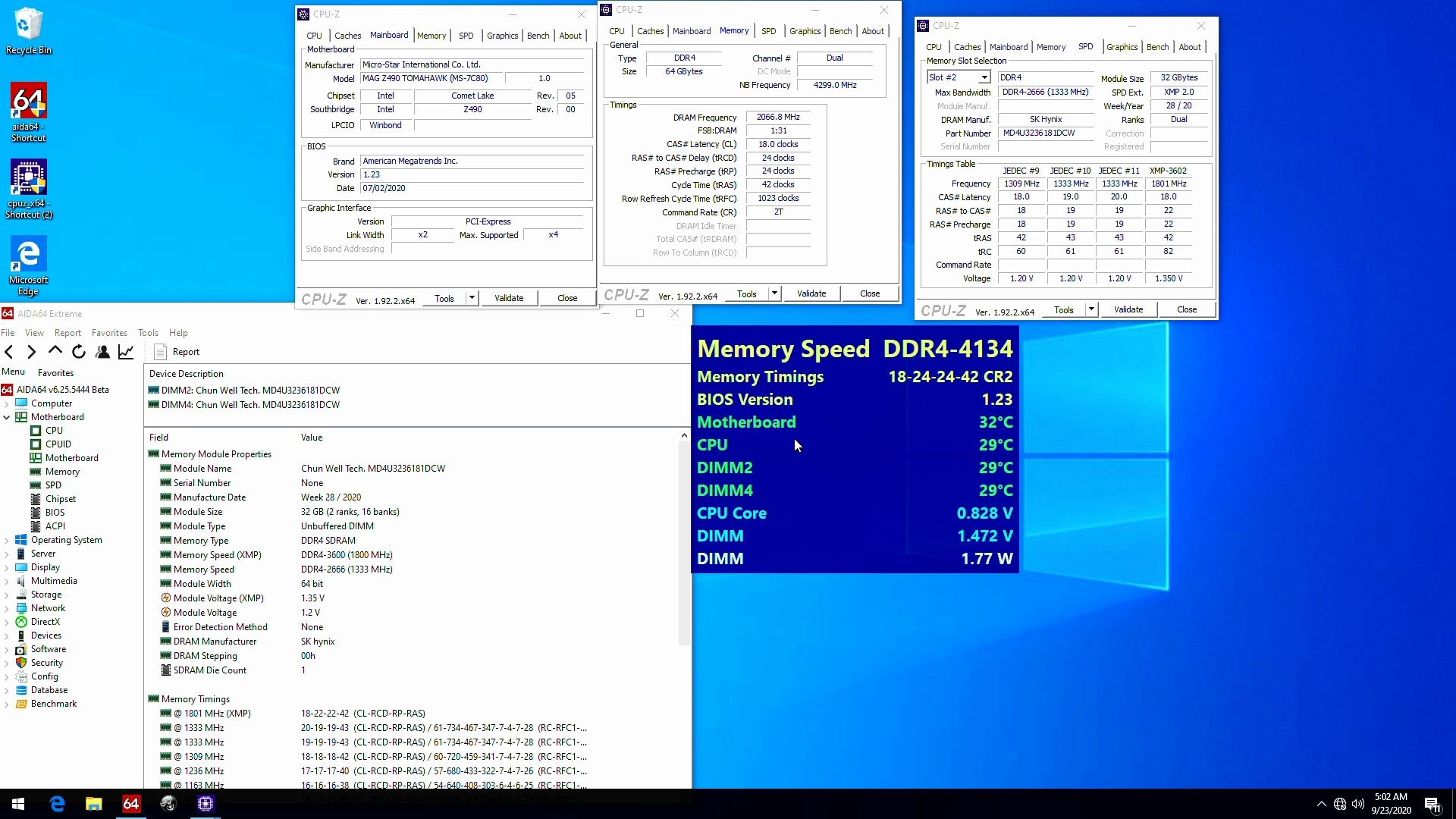The image size is (1456, 819).
Task: Select SPD item in AIDA64 tree
Action: [53, 485]
